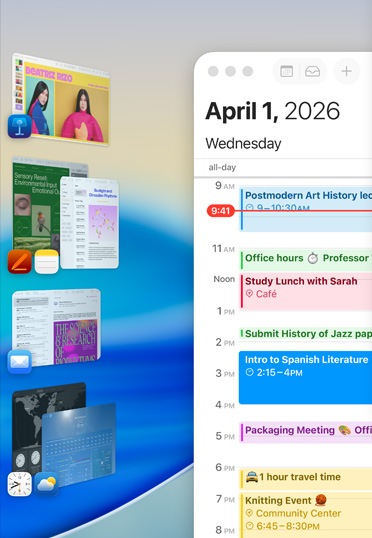Click the all-day row label
This screenshot has width=372, height=538.
pyautogui.click(x=222, y=167)
